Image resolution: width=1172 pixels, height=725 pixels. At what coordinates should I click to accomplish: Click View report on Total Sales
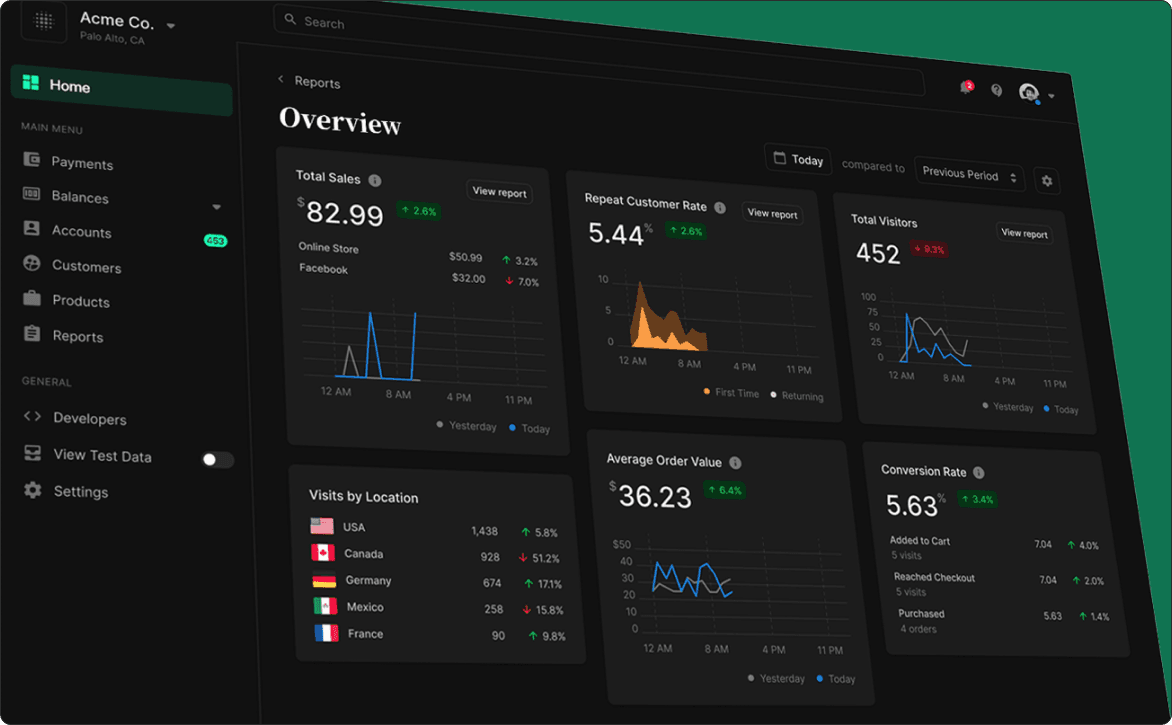click(x=499, y=192)
